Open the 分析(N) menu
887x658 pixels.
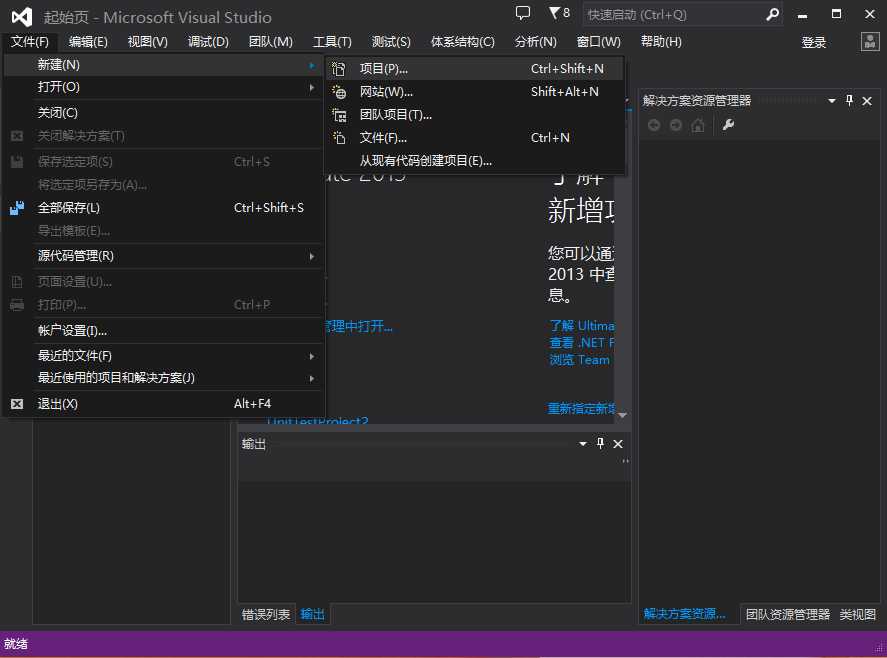click(x=536, y=42)
